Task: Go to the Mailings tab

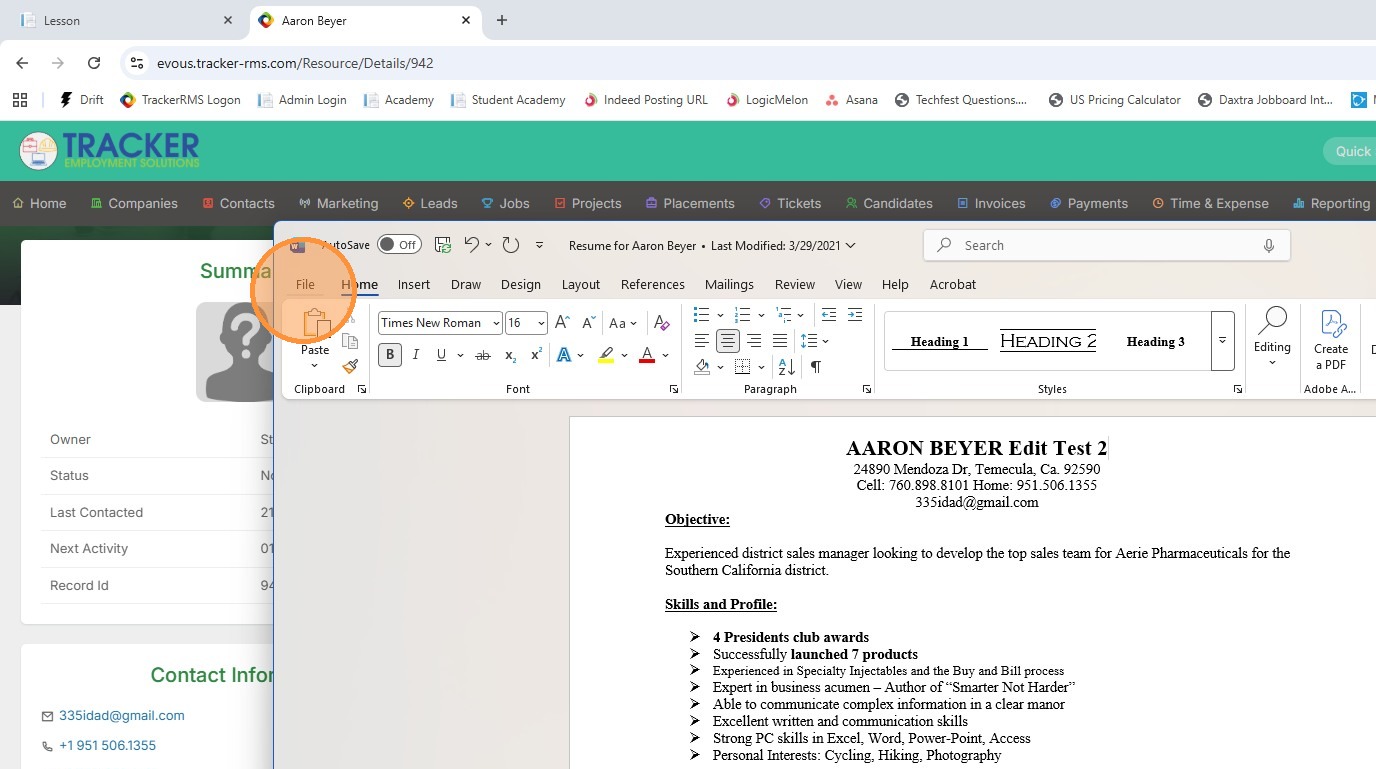Action: [729, 284]
